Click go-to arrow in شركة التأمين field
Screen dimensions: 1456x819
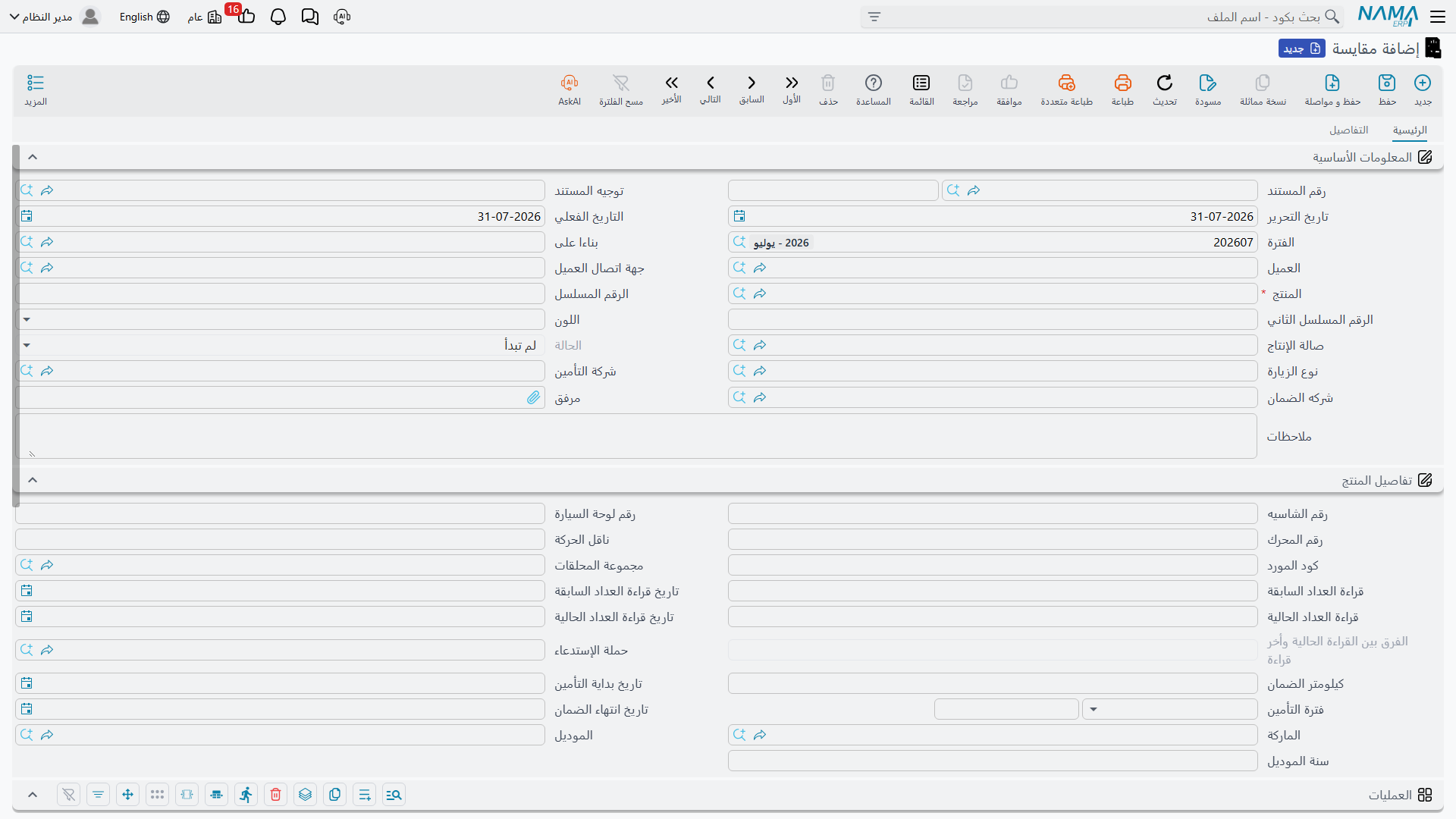pyautogui.click(x=47, y=372)
